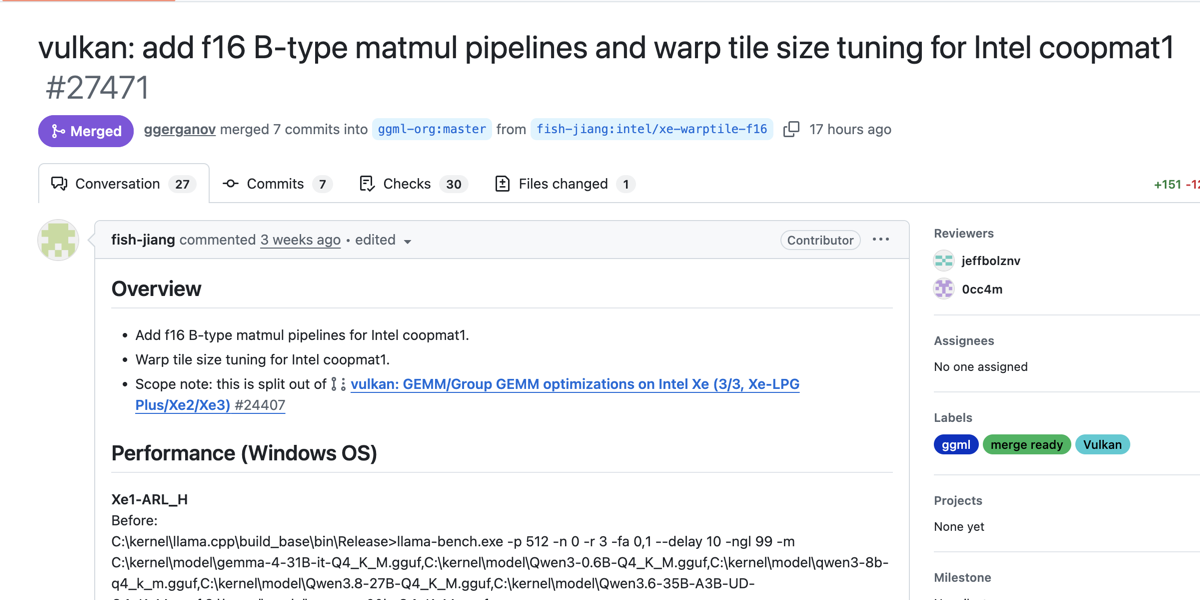Select the ggml label
The image size is (1200, 600).
tap(956, 445)
